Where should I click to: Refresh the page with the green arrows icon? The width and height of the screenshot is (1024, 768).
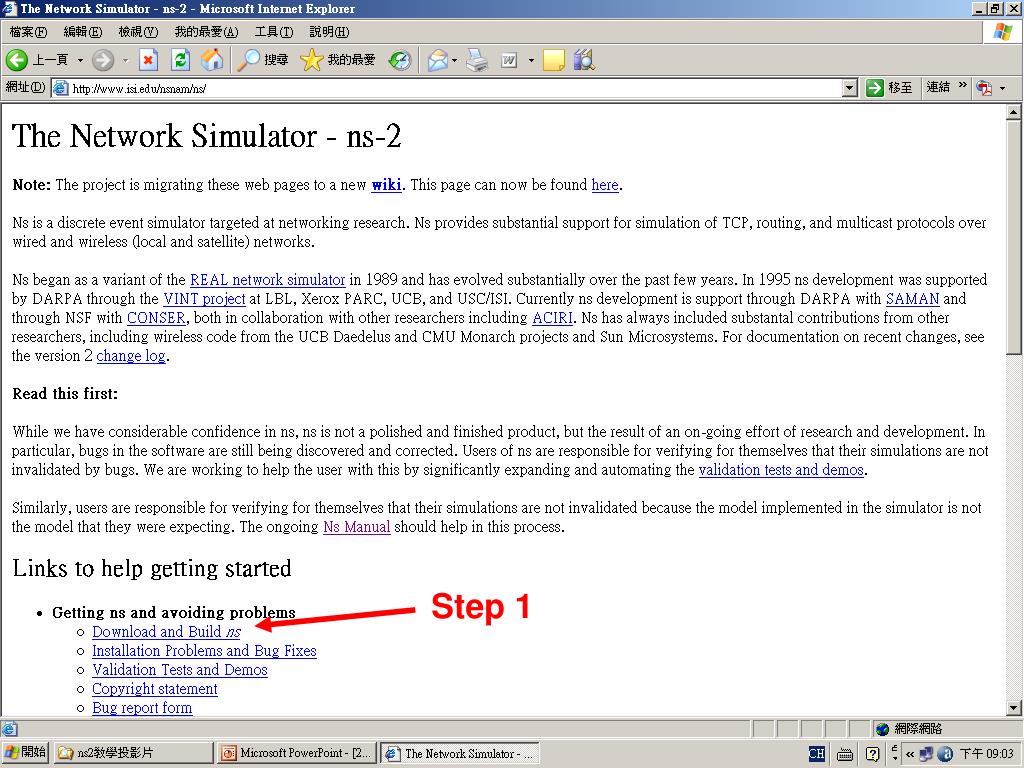180,60
